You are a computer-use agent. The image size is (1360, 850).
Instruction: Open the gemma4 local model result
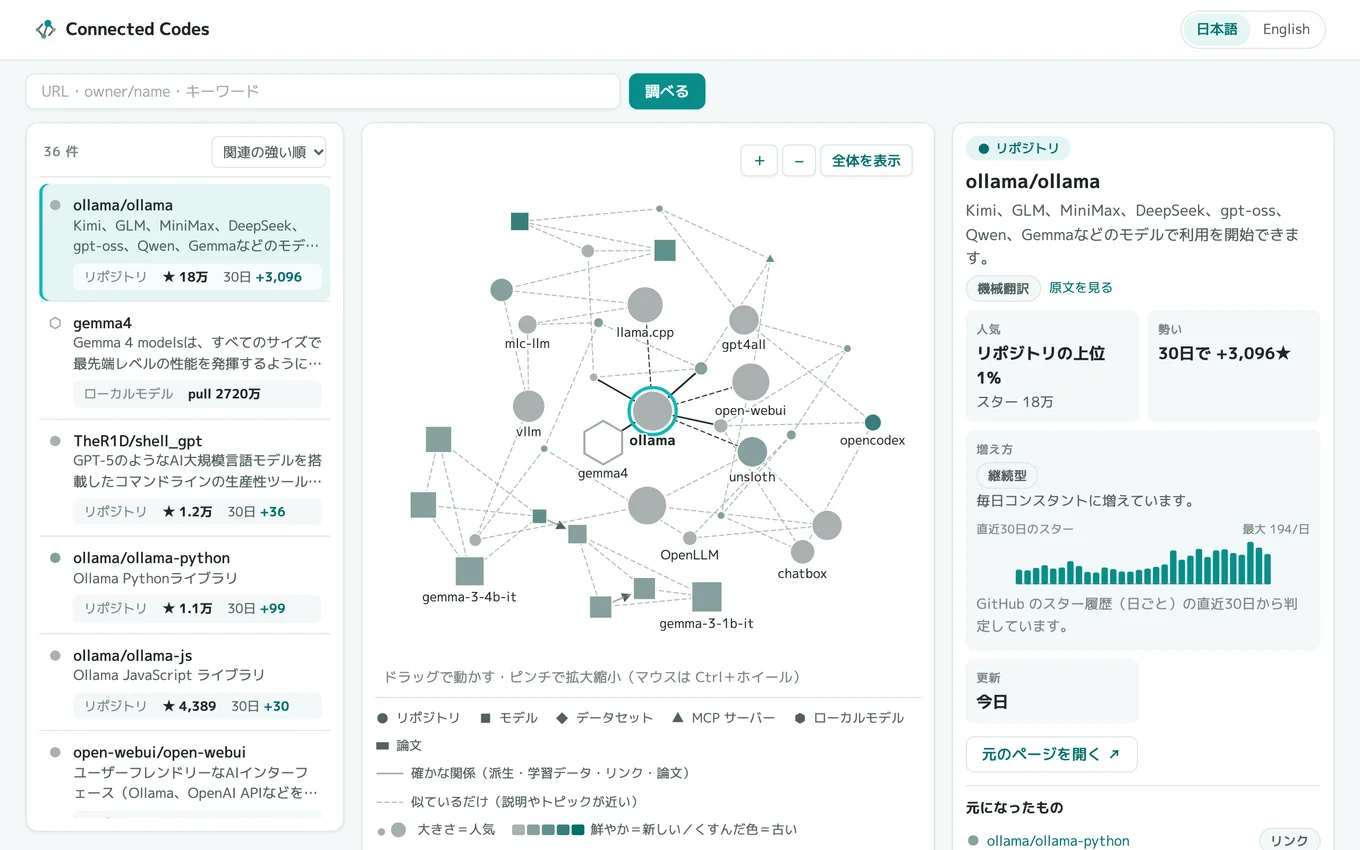tap(185, 361)
